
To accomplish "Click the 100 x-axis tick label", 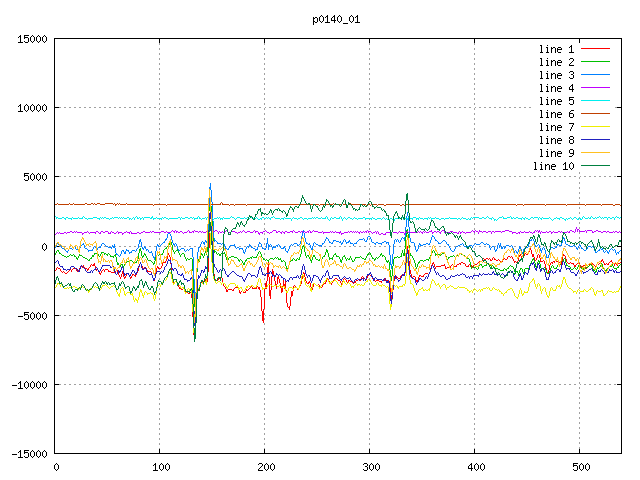I will 159,467.
